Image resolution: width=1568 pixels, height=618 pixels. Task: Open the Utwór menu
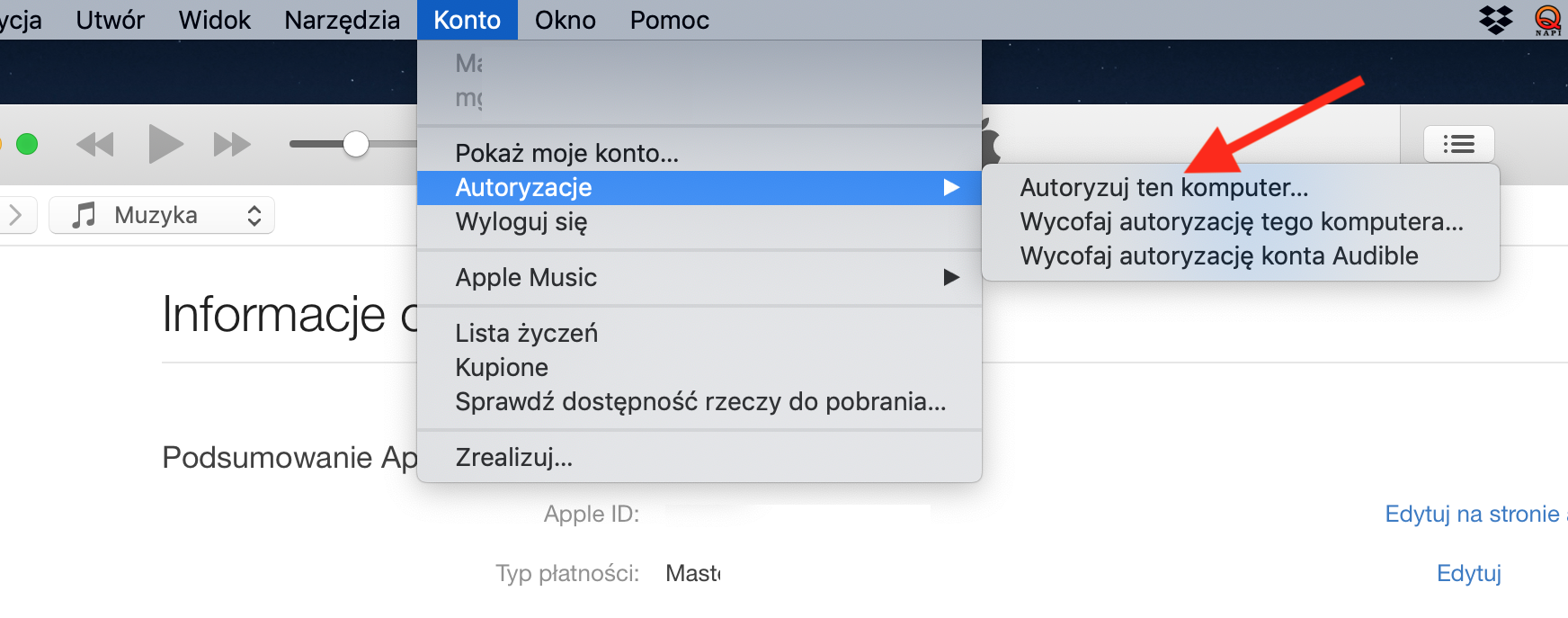(x=110, y=20)
